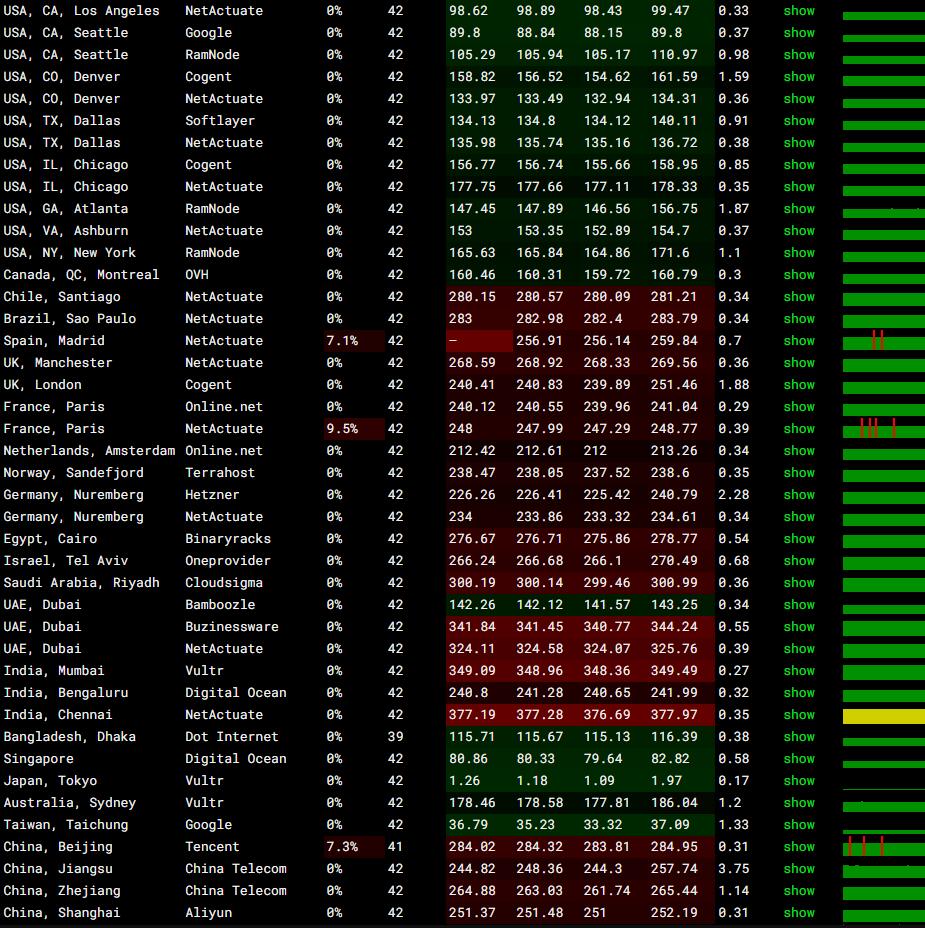The width and height of the screenshot is (925, 928).
Task: Click show link for Los Angeles NetActuate
Action: (x=799, y=11)
